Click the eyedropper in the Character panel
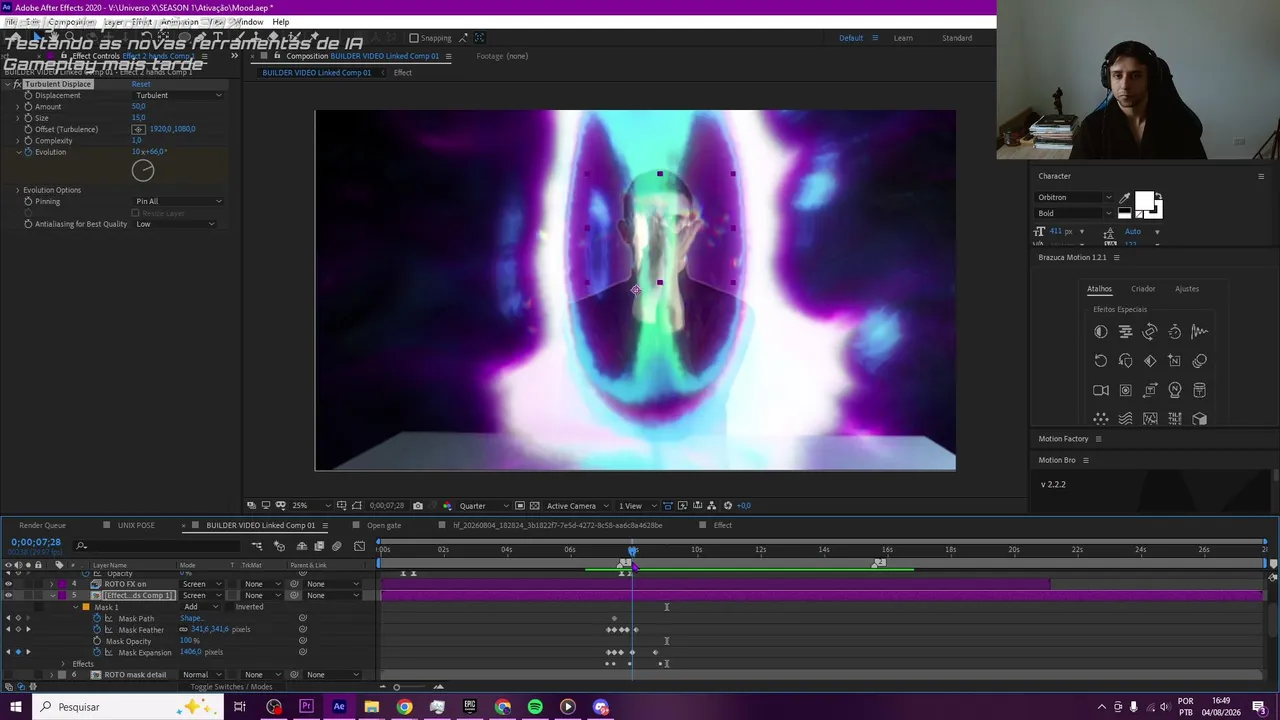Screen dimensions: 1280x720 pyautogui.click(x=1125, y=198)
